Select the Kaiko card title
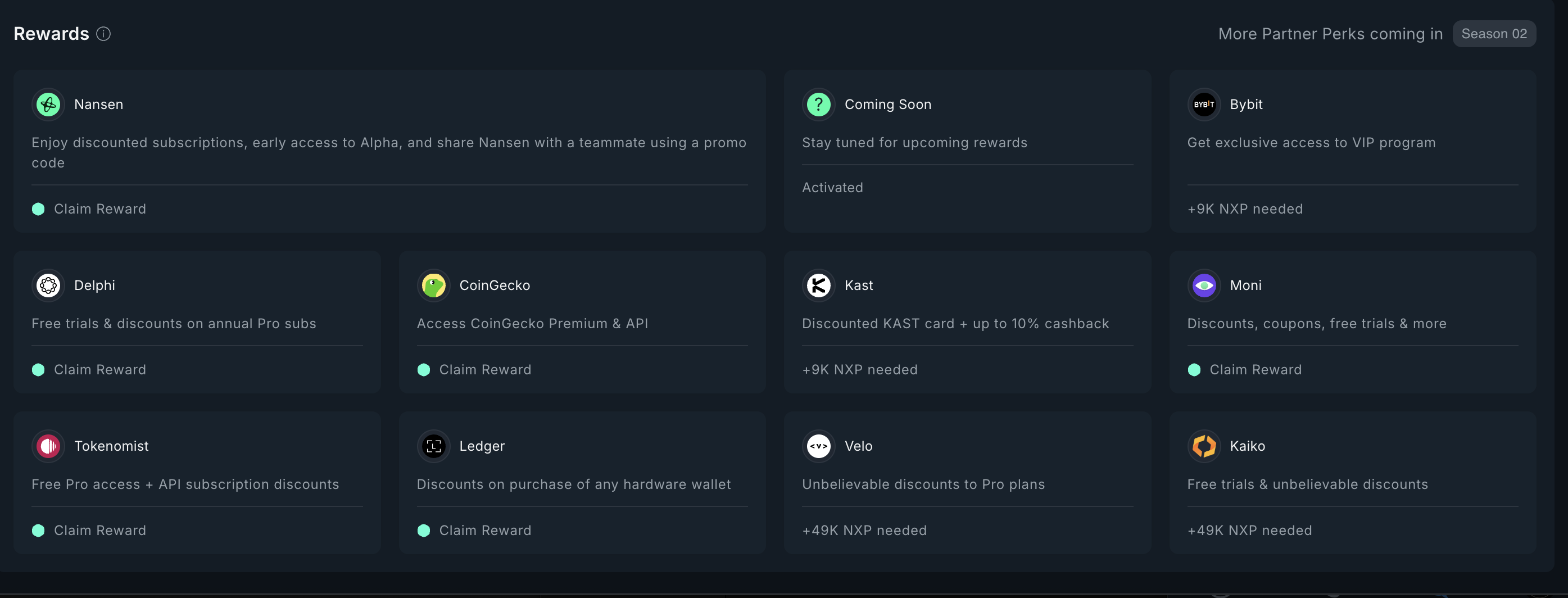The width and height of the screenshot is (1568, 598). (1247, 446)
